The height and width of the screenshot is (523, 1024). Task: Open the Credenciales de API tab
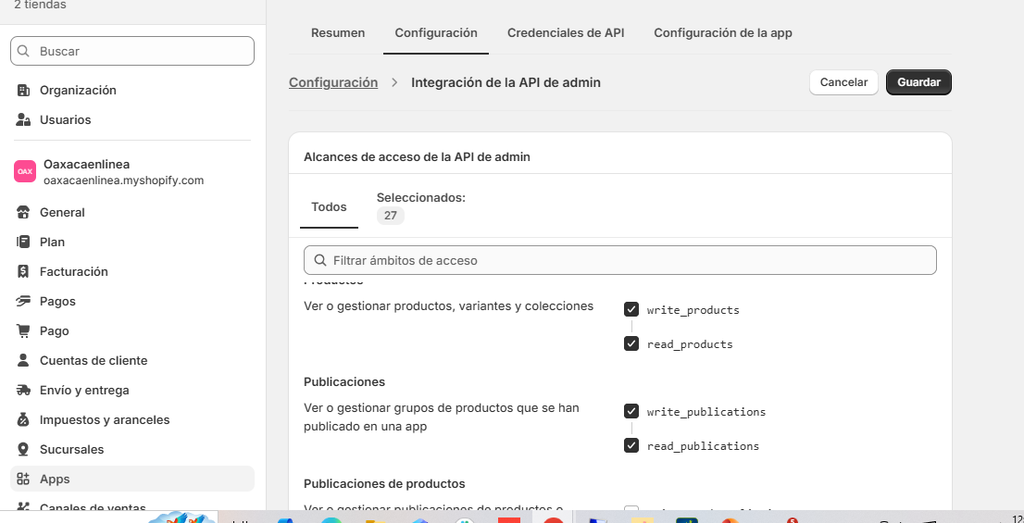tap(566, 33)
